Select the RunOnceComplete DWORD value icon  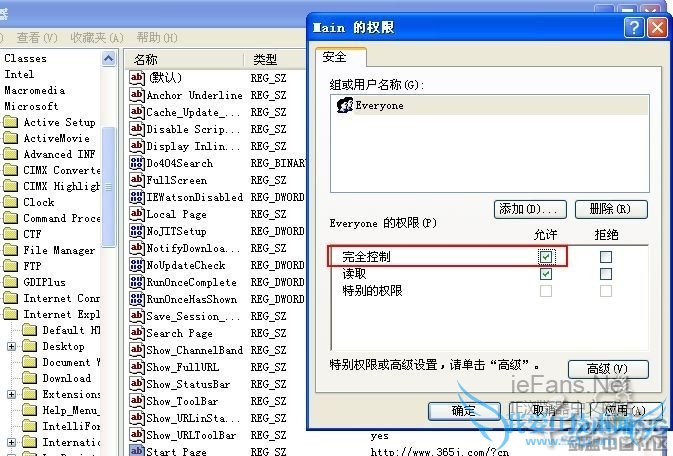point(137,282)
